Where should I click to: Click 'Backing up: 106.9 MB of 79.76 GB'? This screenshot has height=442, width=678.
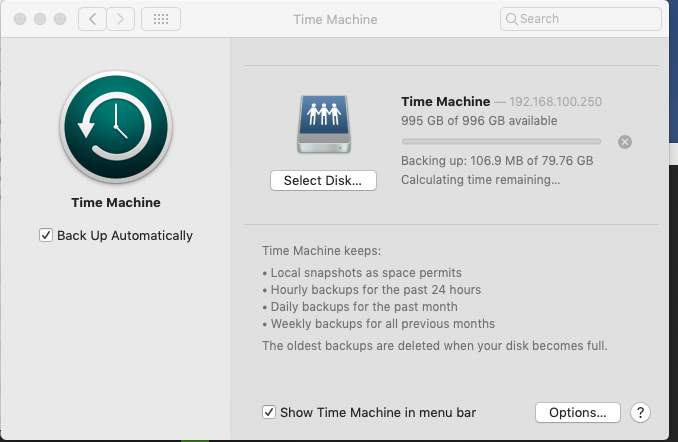click(x=497, y=161)
